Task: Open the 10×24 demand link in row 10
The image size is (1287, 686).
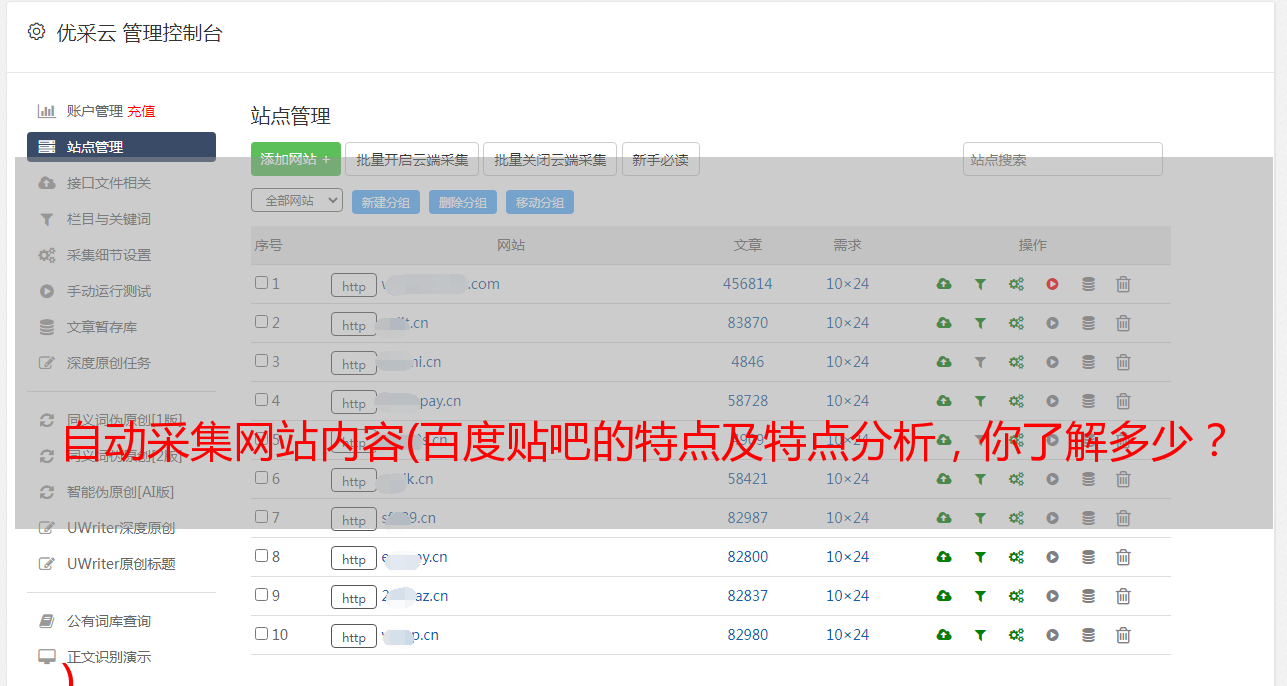Action: (847, 635)
